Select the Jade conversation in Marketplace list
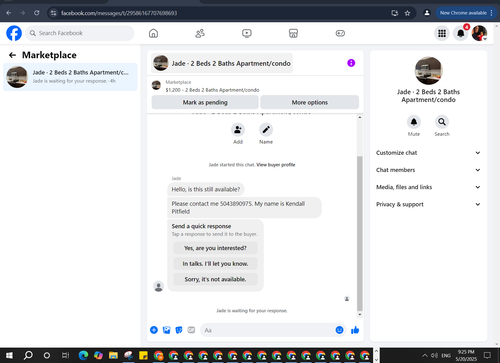The image size is (500, 363). click(70, 77)
